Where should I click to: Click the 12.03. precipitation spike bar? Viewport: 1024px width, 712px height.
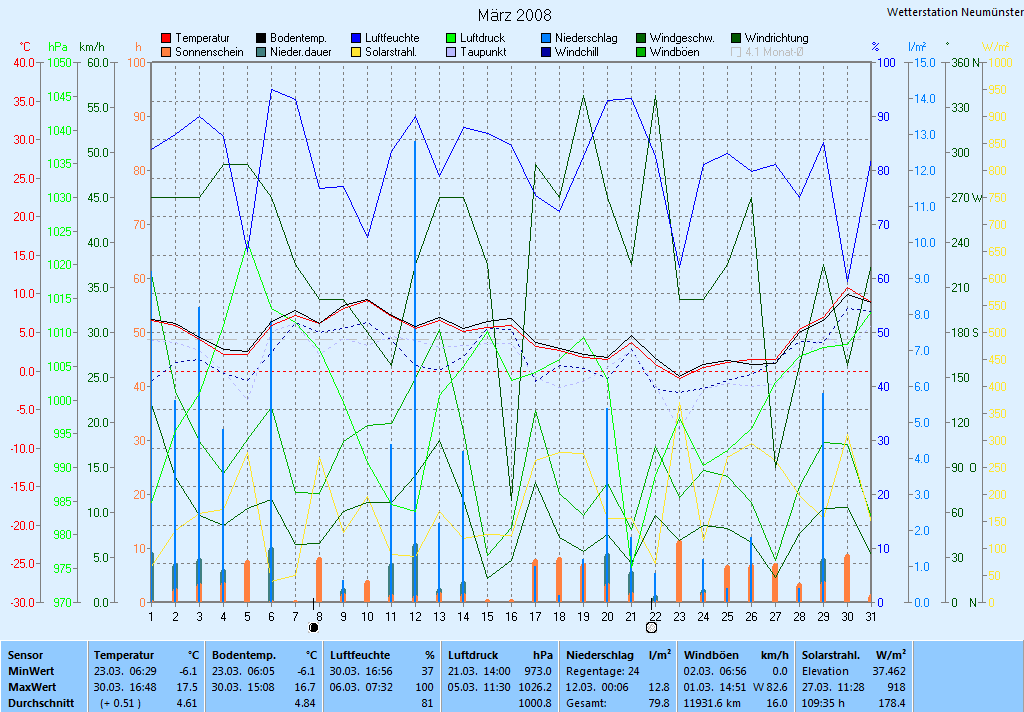pyautogui.click(x=415, y=371)
